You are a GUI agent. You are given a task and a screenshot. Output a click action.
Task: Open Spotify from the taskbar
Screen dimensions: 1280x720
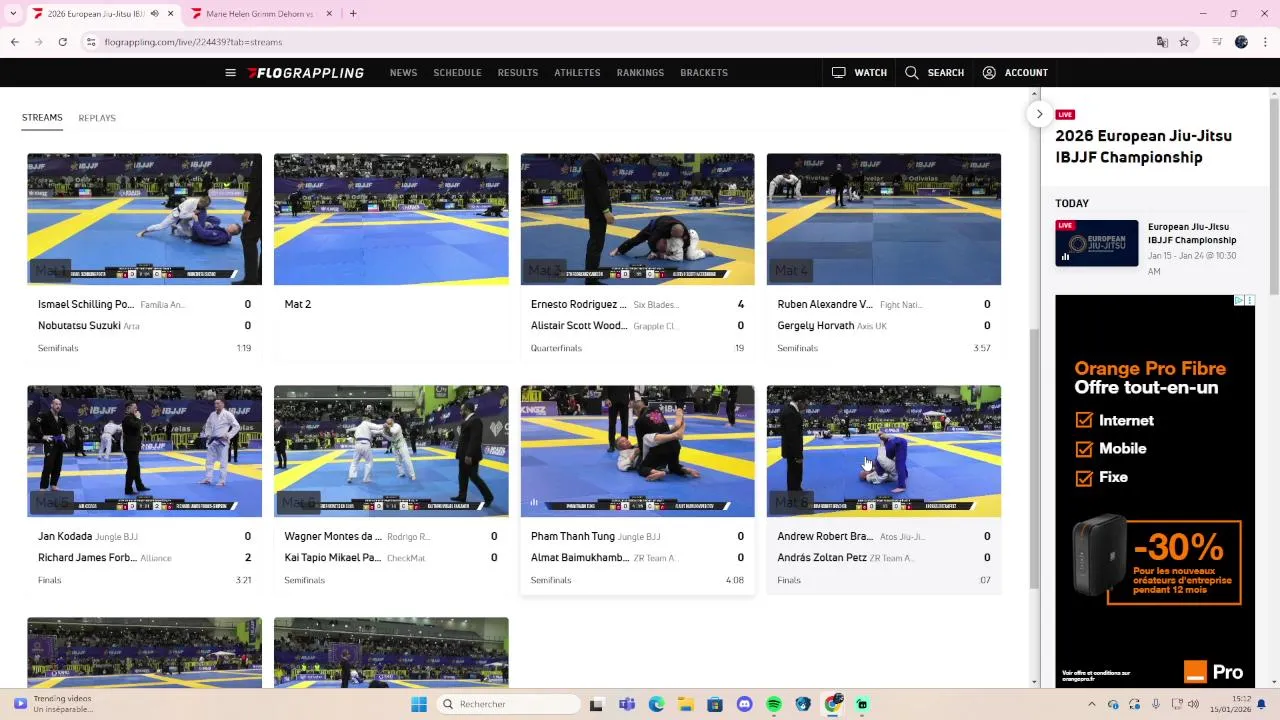coord(774,704)
